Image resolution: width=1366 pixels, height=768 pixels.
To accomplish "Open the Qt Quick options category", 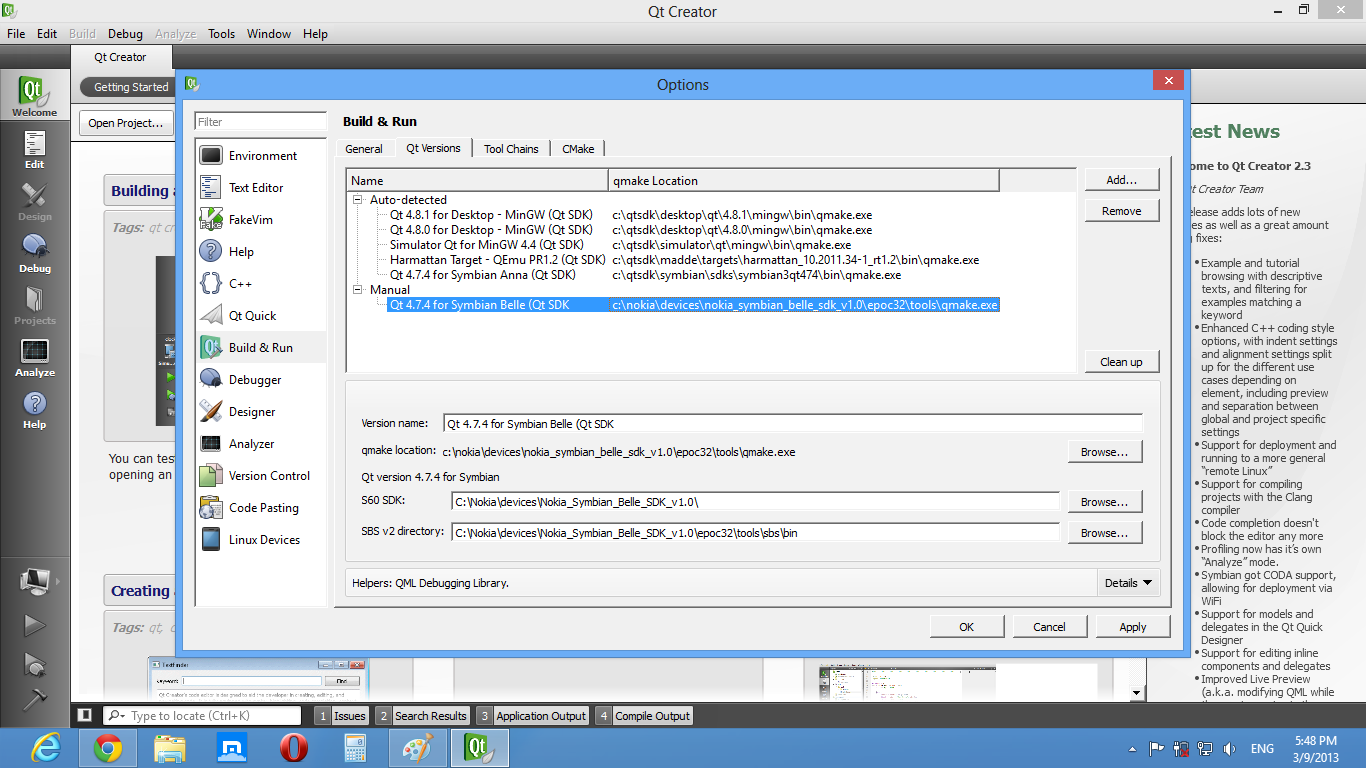I will click(x=252, y=316).
